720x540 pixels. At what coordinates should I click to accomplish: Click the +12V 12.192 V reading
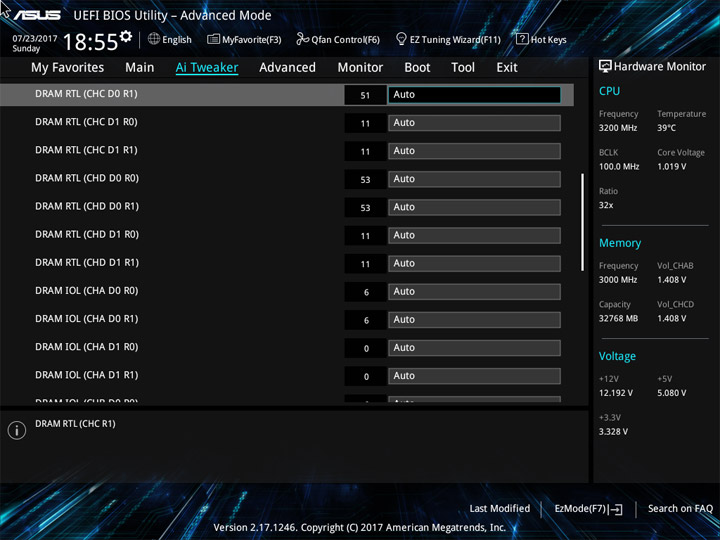point(615,393)
